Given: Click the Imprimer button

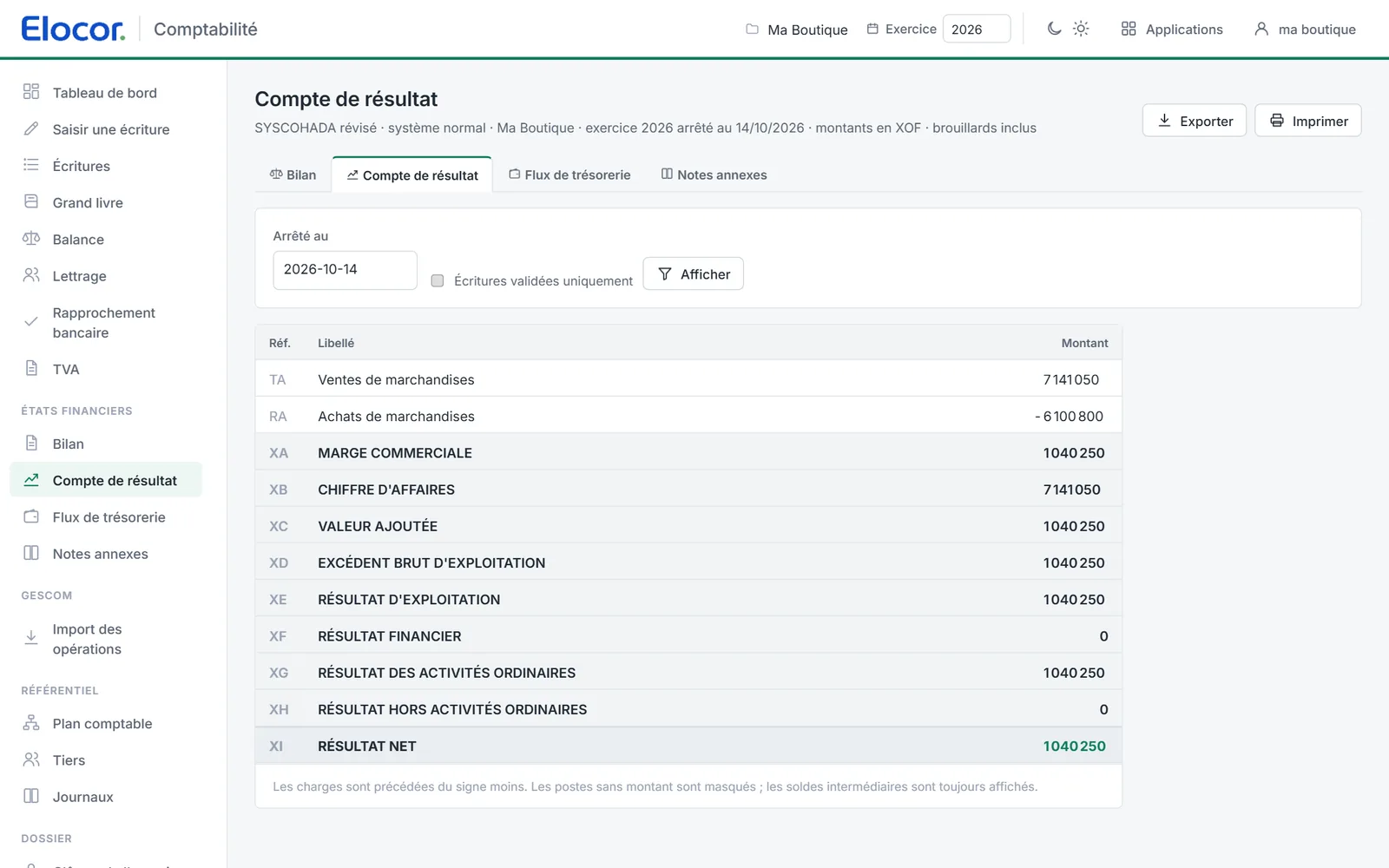Looking at the screenshot, I should (x=1308, y=121).
